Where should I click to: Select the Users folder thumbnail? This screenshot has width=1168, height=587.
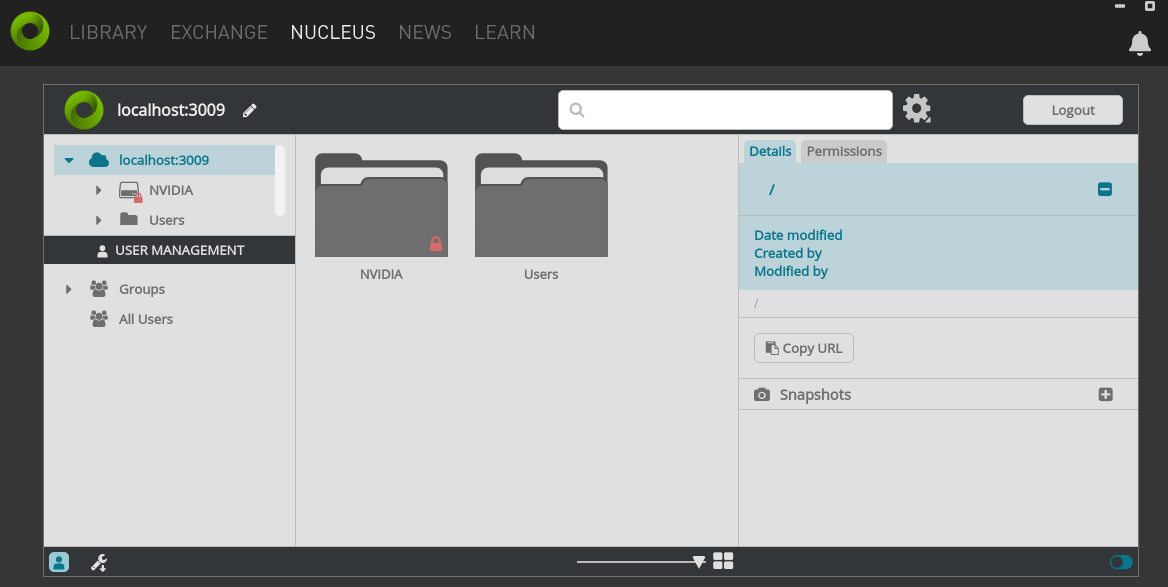pyautogui.click(x=542, y=205)
